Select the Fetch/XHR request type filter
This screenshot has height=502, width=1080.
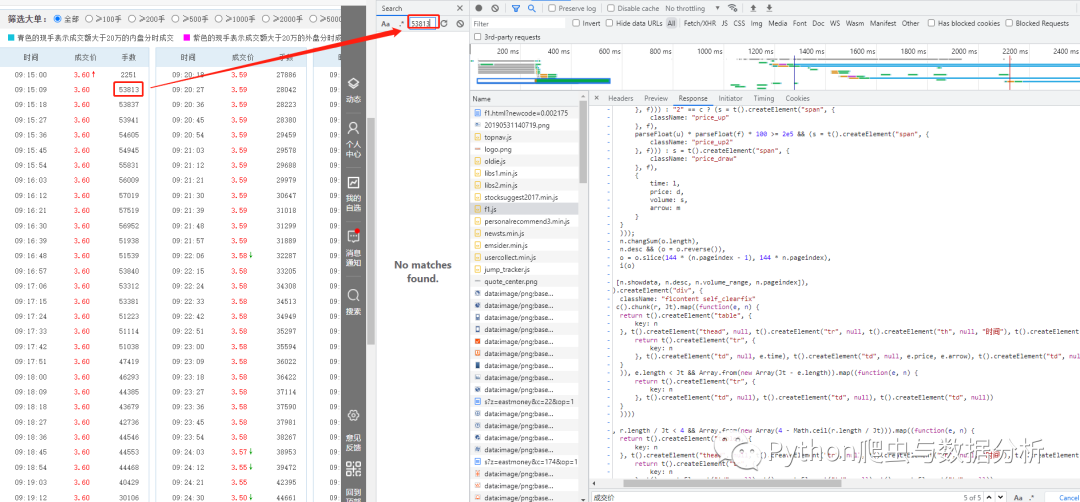coord(699,23)
